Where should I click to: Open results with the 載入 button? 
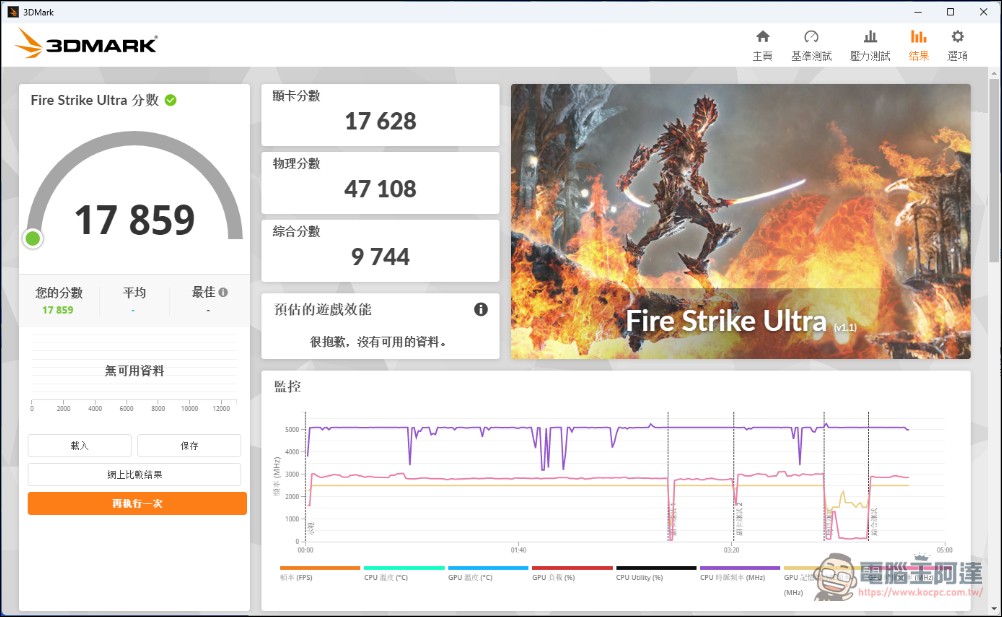pos(79,445)
